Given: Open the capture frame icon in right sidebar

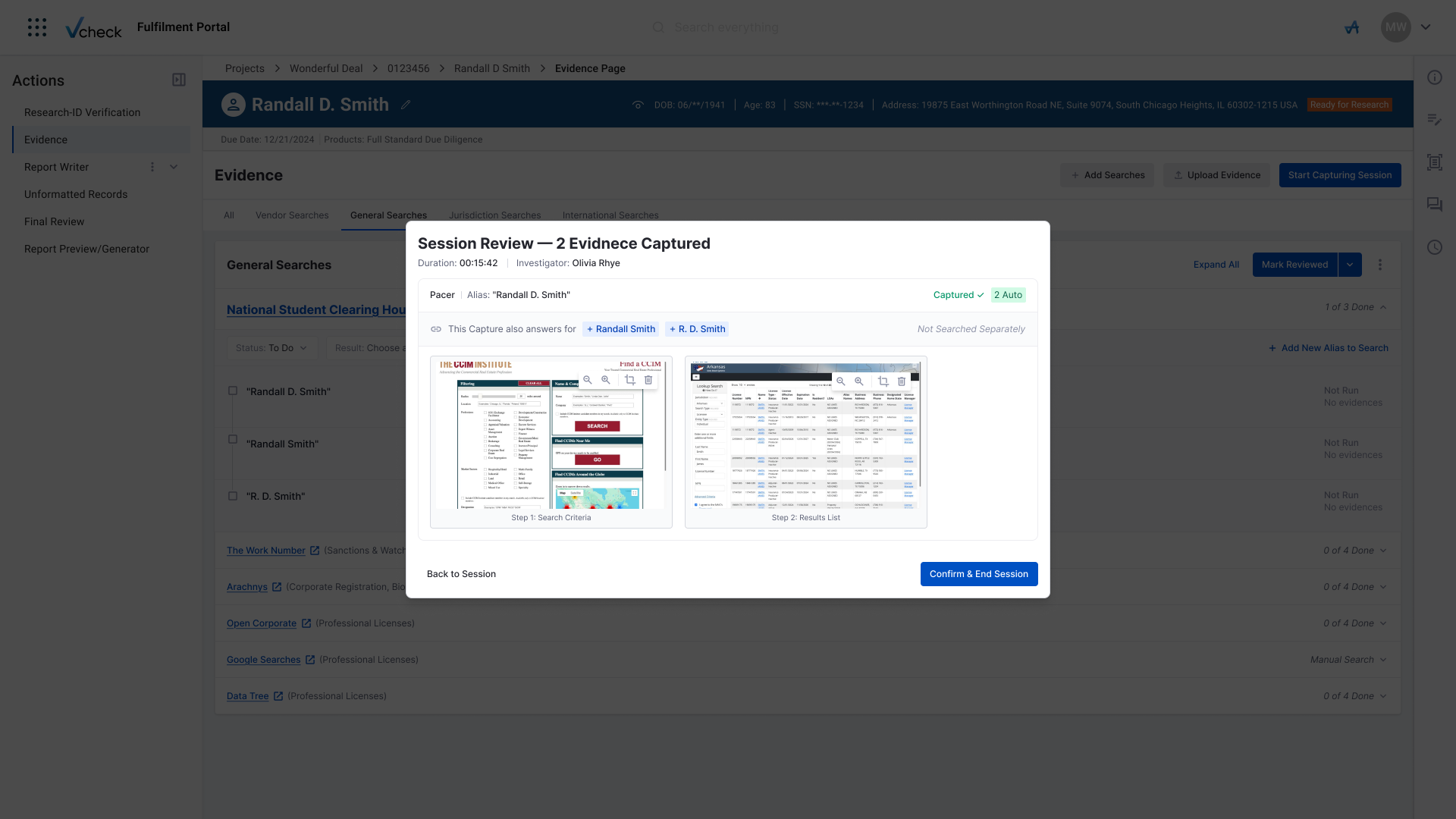Looking at the screenshot, I should pos(1435,162).
